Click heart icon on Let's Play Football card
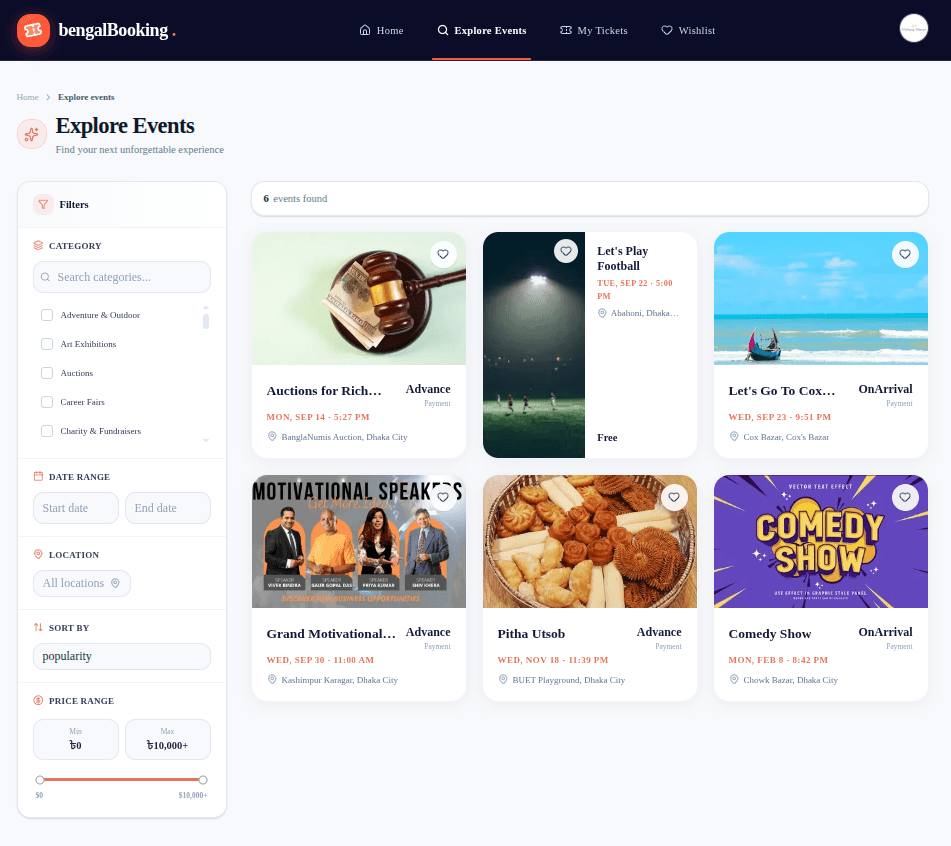 point(566,251)
